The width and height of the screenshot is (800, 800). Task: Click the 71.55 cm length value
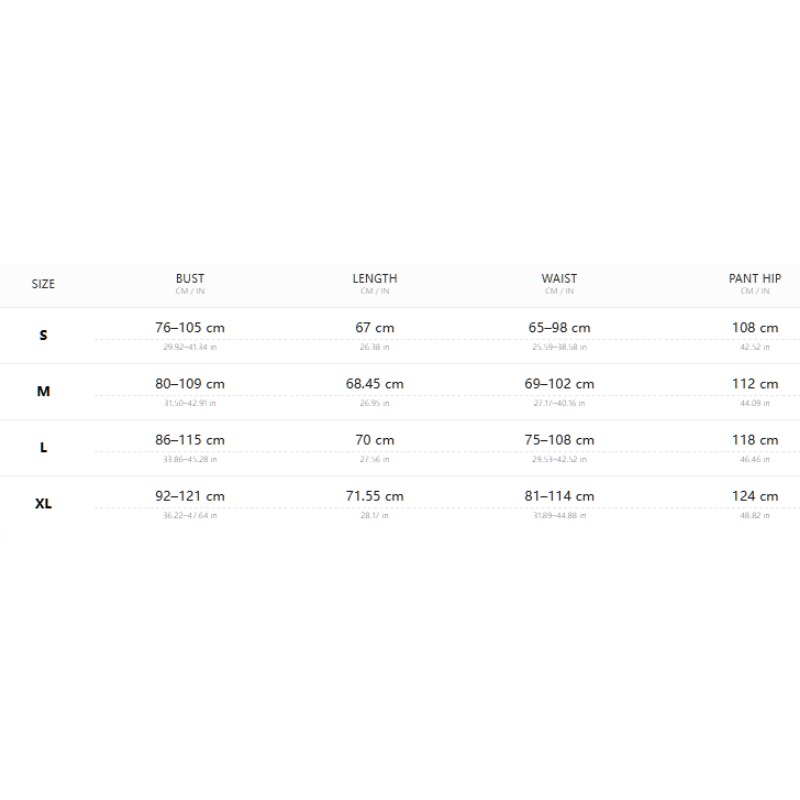pos(374,496)
